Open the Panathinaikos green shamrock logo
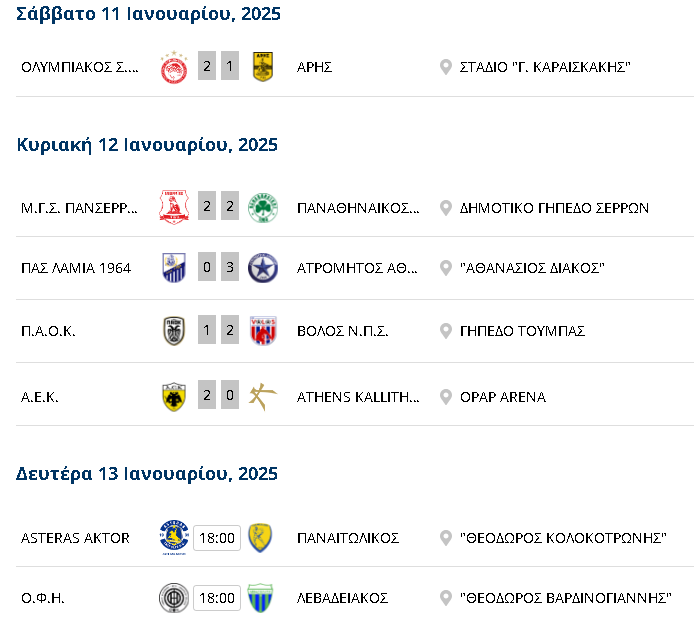The height and width of the screenshot is (627, 694). (263, 208)
